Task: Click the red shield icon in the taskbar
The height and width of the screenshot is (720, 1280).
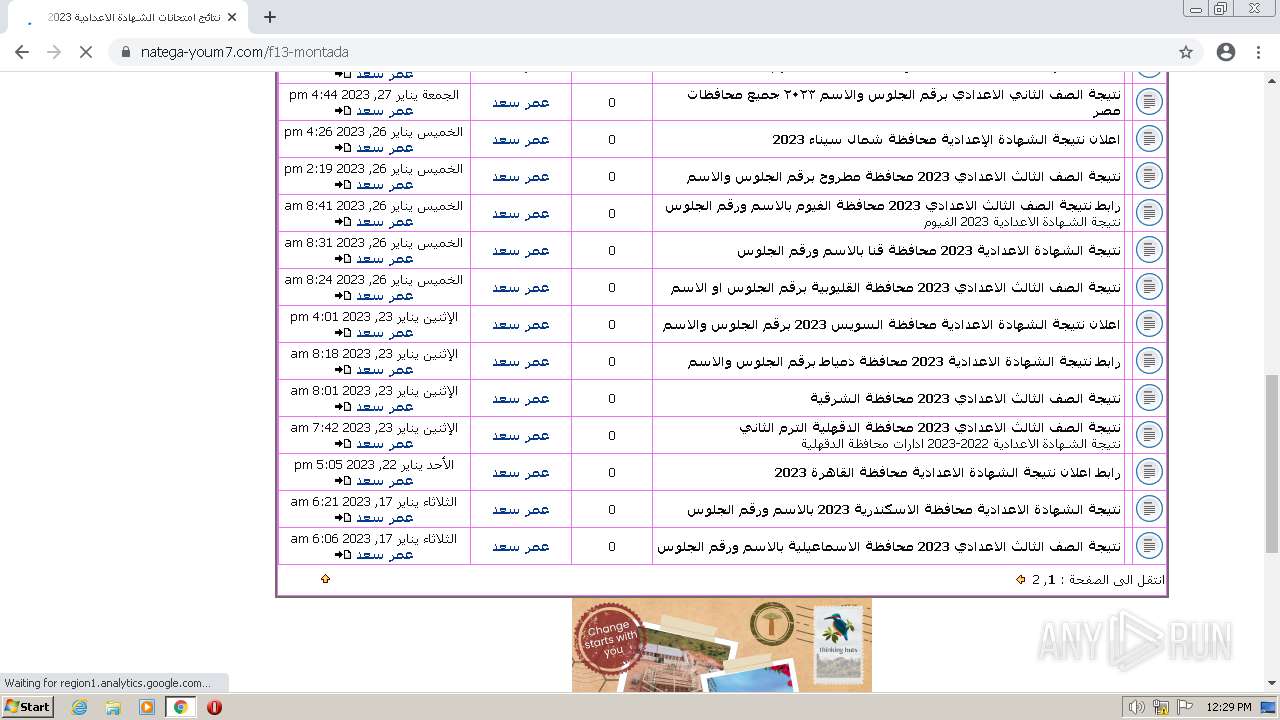Action: click(214, 707)
